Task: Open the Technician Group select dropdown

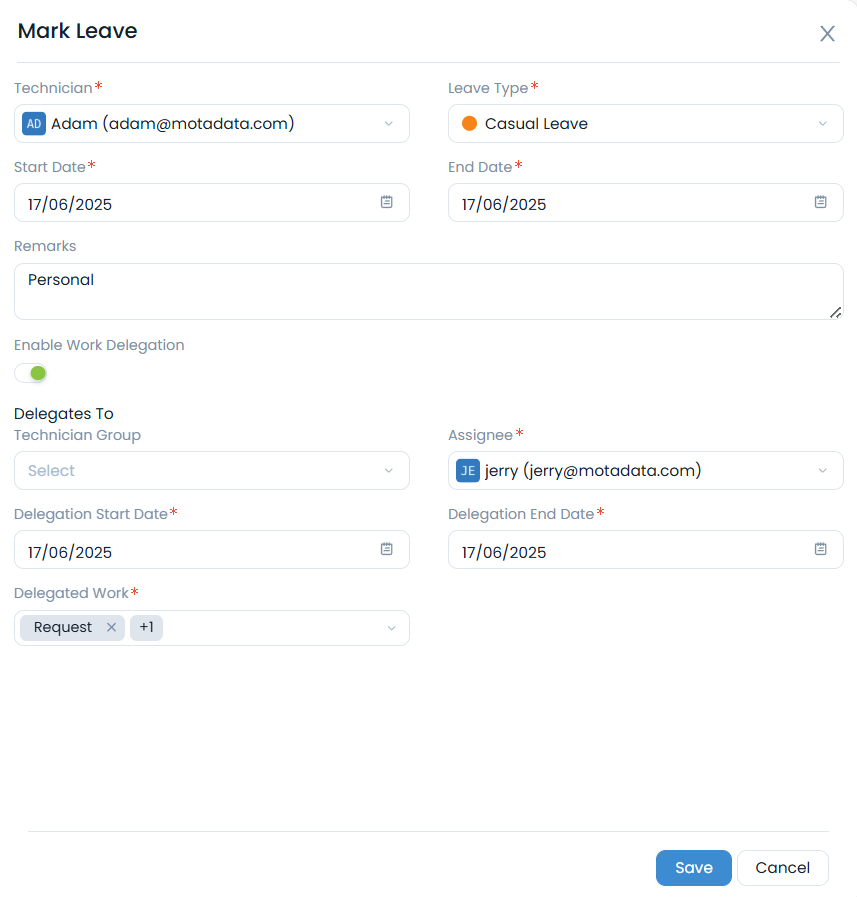Action: [x=389, y=471]
